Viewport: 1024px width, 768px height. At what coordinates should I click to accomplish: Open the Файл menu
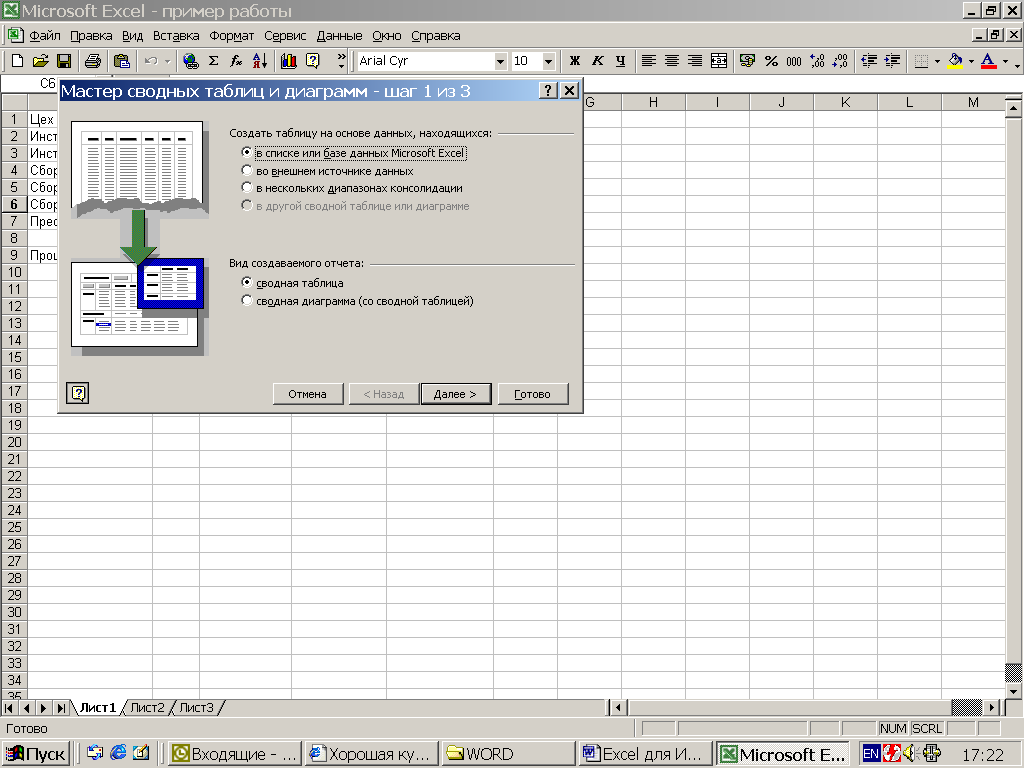pos(44,35)
